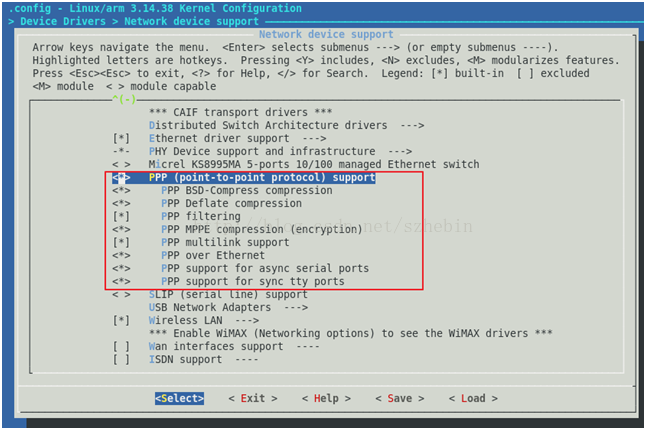Select Micrel KS8995MA 5-ports Ethernet switch entry
Image resolution: width=646 pixels, height=430 pixels.
tap(314, 164)
